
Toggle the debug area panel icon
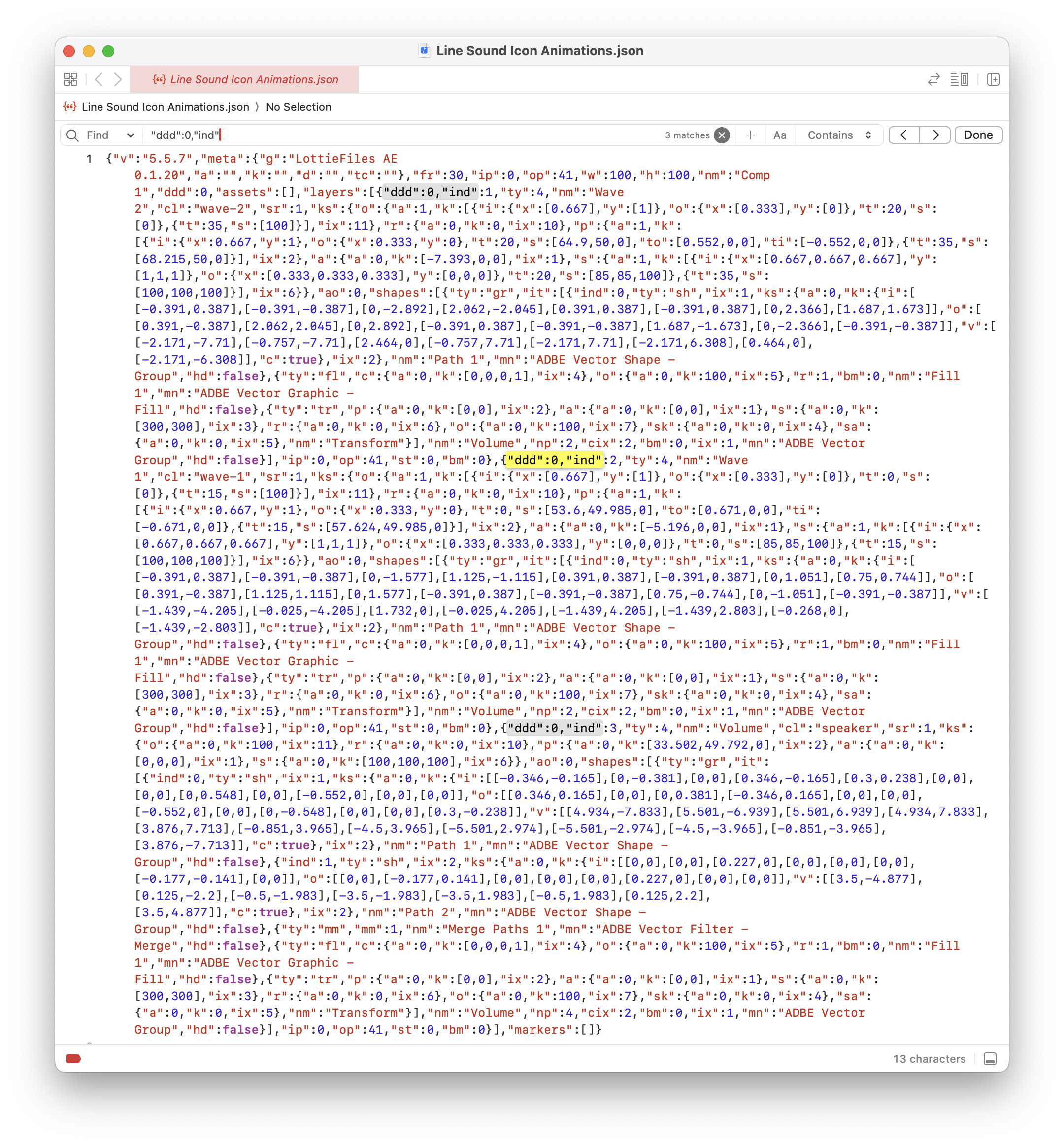990,1059
